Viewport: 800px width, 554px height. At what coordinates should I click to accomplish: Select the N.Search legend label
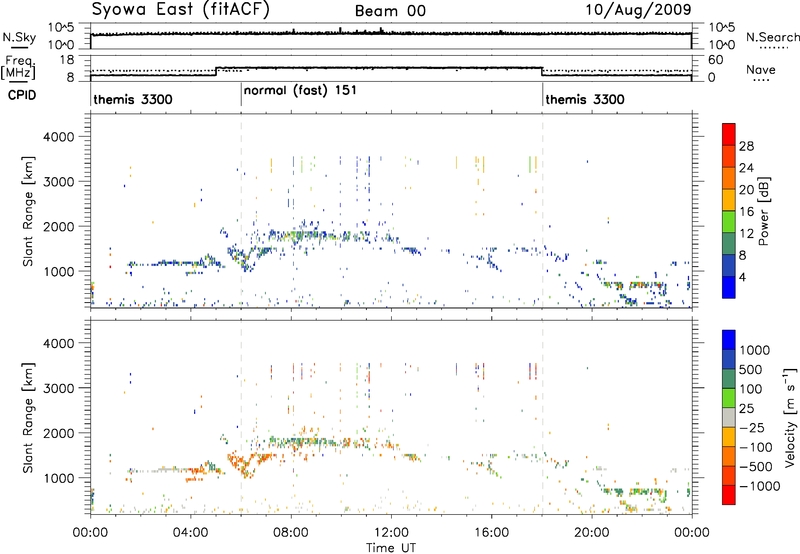click(x=772, y=37)
